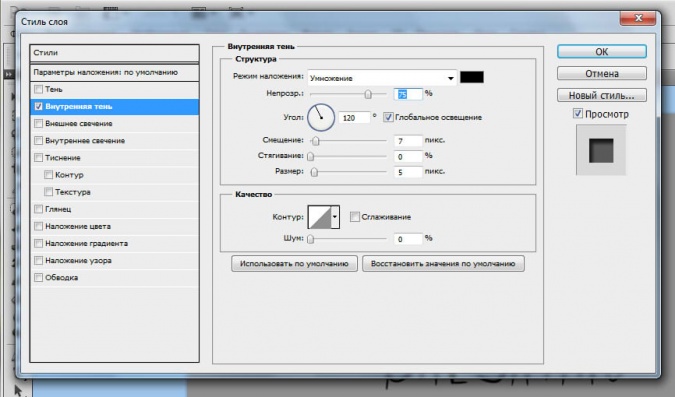Screen dimensions: 675x397
Task: Open the Режим наложения dropdown
Action: 382,78
